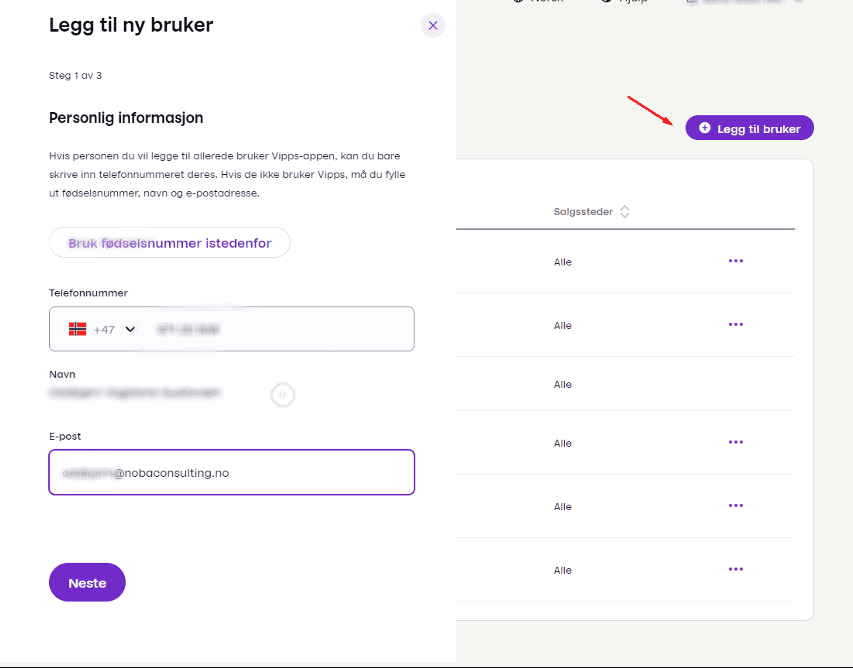
Task: Open the three-dot menu in sixth row
Action: (736, 569)
